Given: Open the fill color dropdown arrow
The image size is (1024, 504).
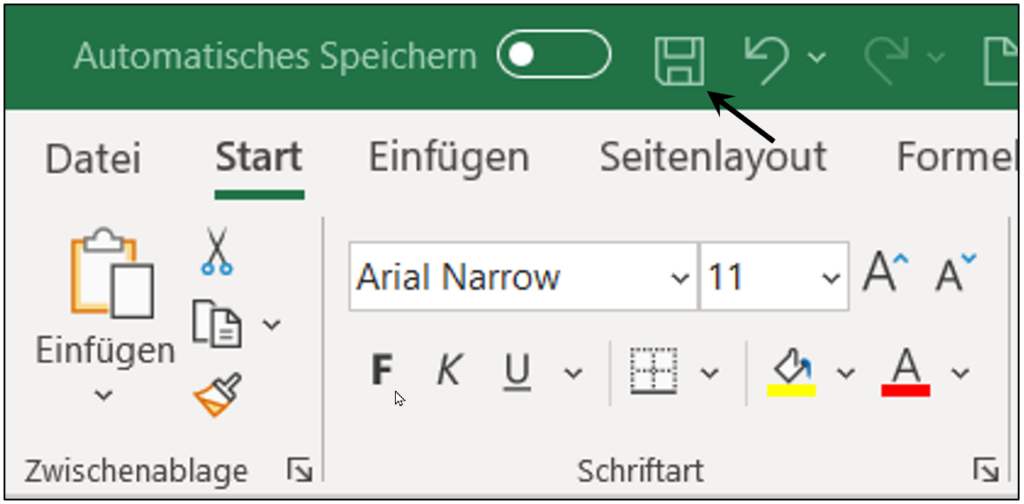Looking at the screenshot, I should (x=846, y=373).
